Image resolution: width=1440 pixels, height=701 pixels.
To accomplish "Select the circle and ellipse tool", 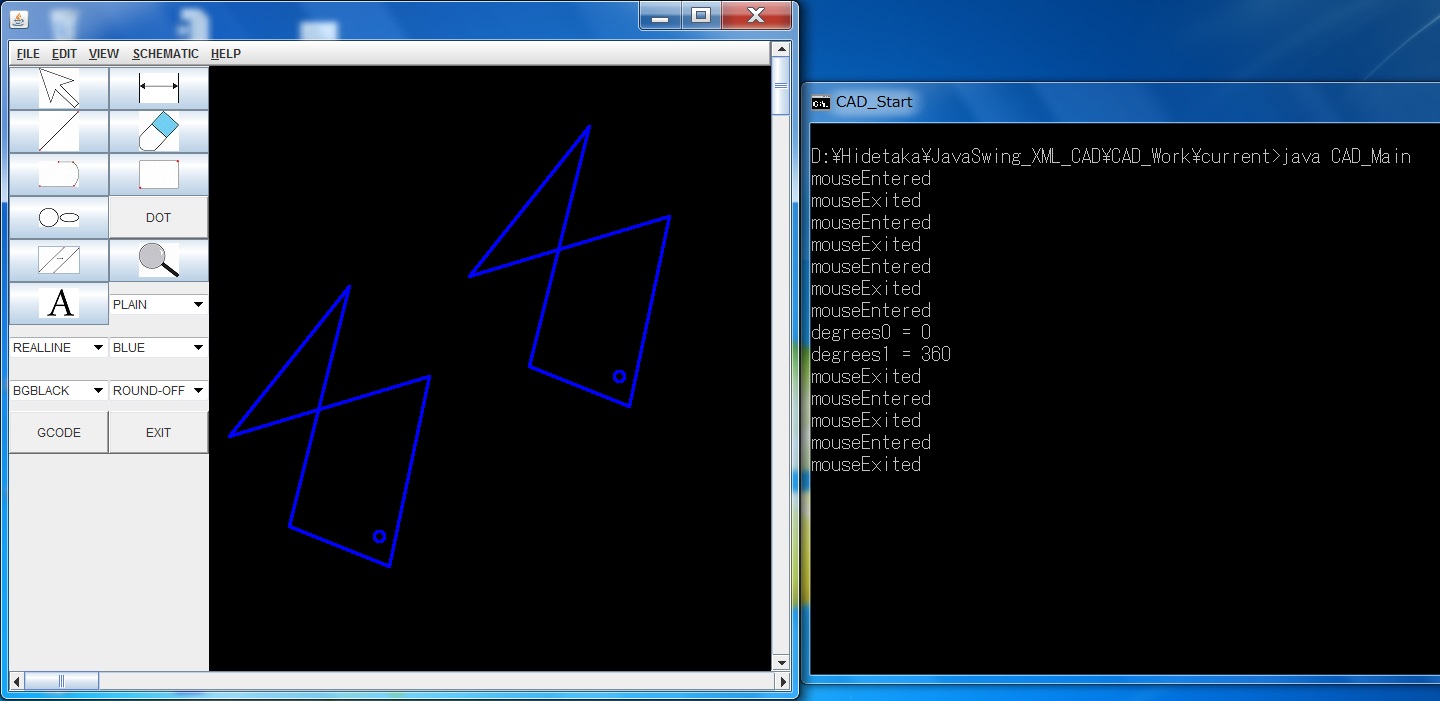I will (59, 217).
